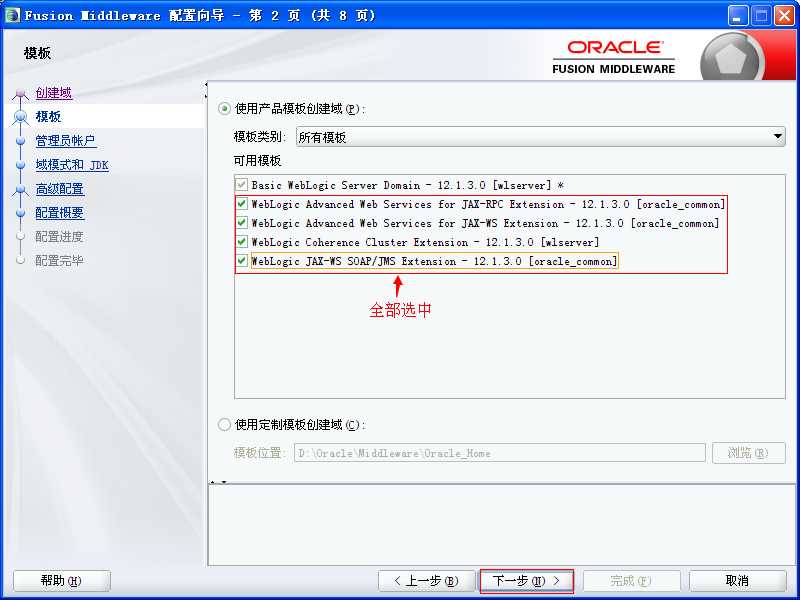This screenshot has width=800, height=600.
Task: Click the 配置进度 step label
Action: (59, 237)
